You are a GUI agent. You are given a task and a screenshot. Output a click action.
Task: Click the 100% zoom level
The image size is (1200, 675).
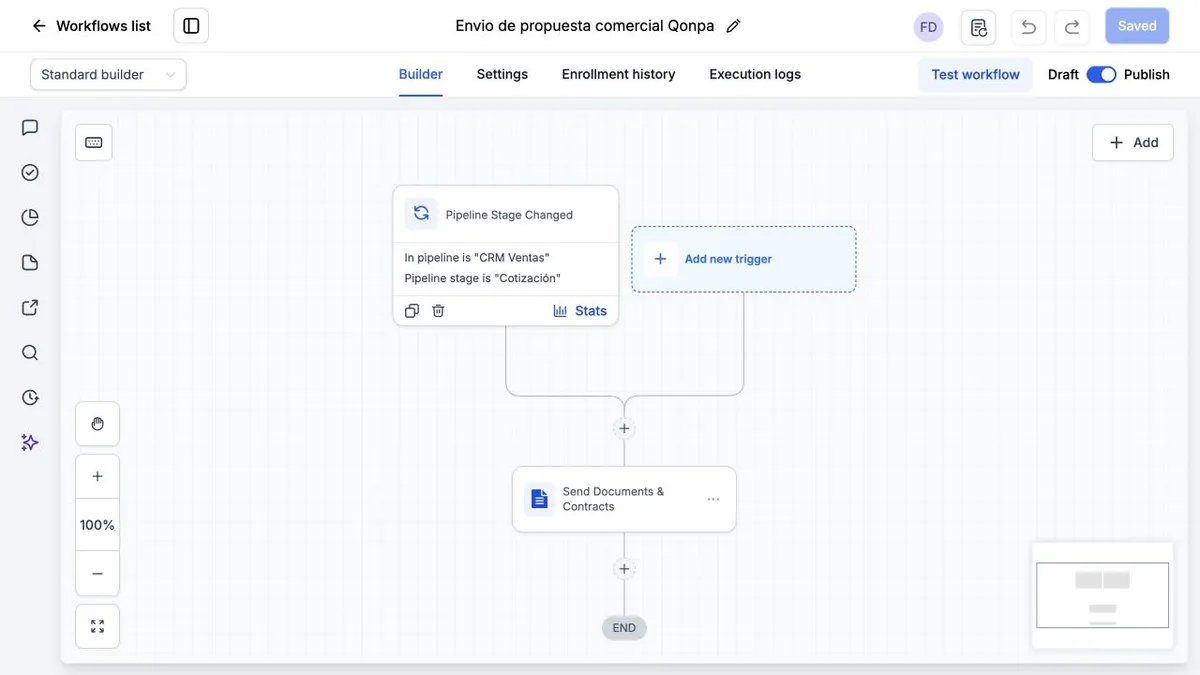point(97,525)
